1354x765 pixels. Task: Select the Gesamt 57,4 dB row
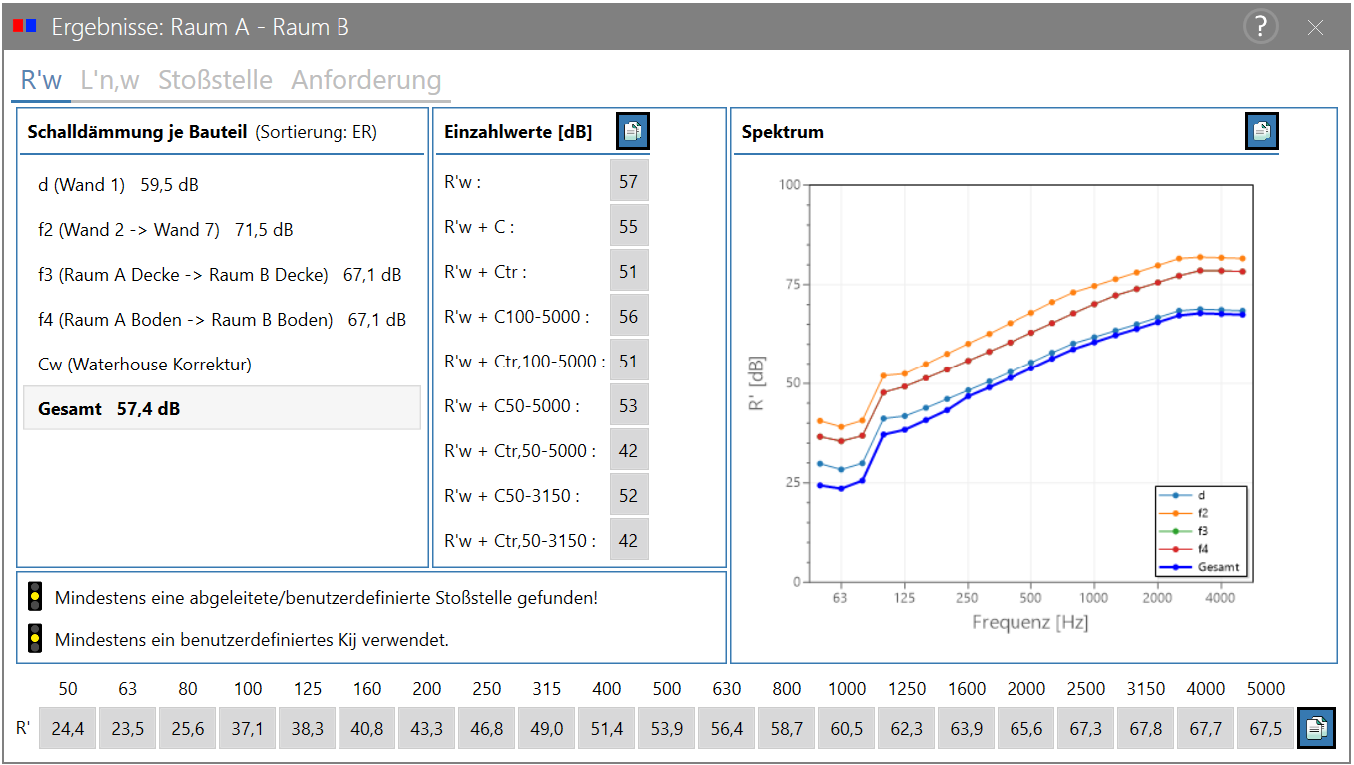(x=222, y=408)
